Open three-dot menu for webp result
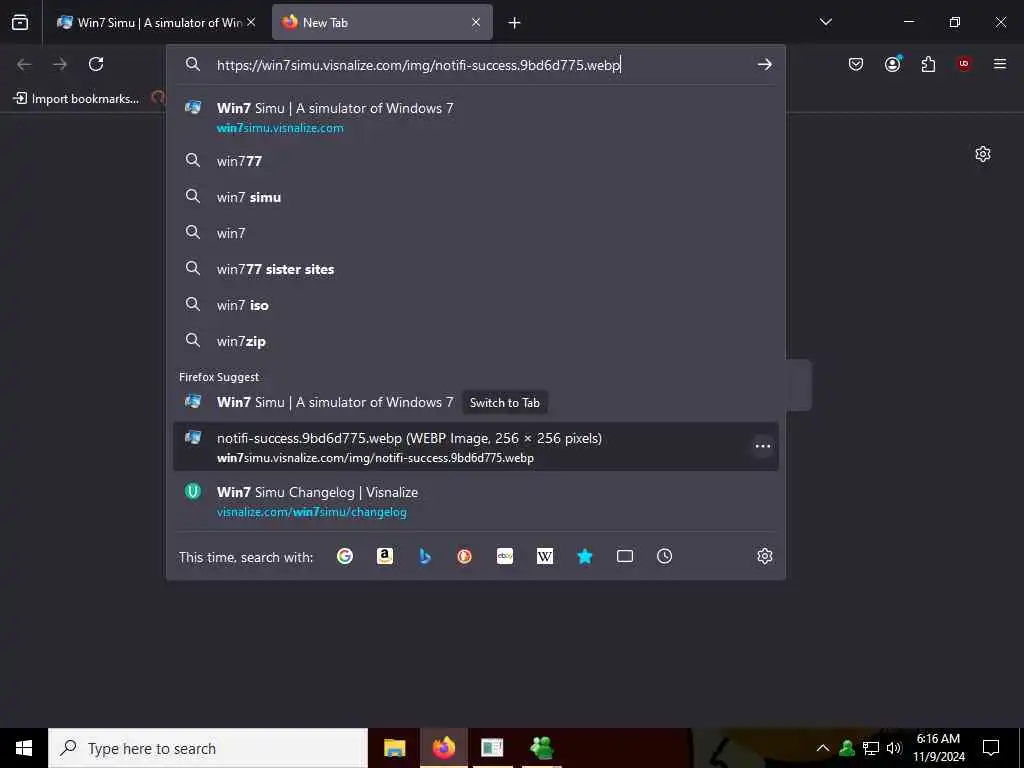Viewport: 1024px width, 768px height. [762, 446]
